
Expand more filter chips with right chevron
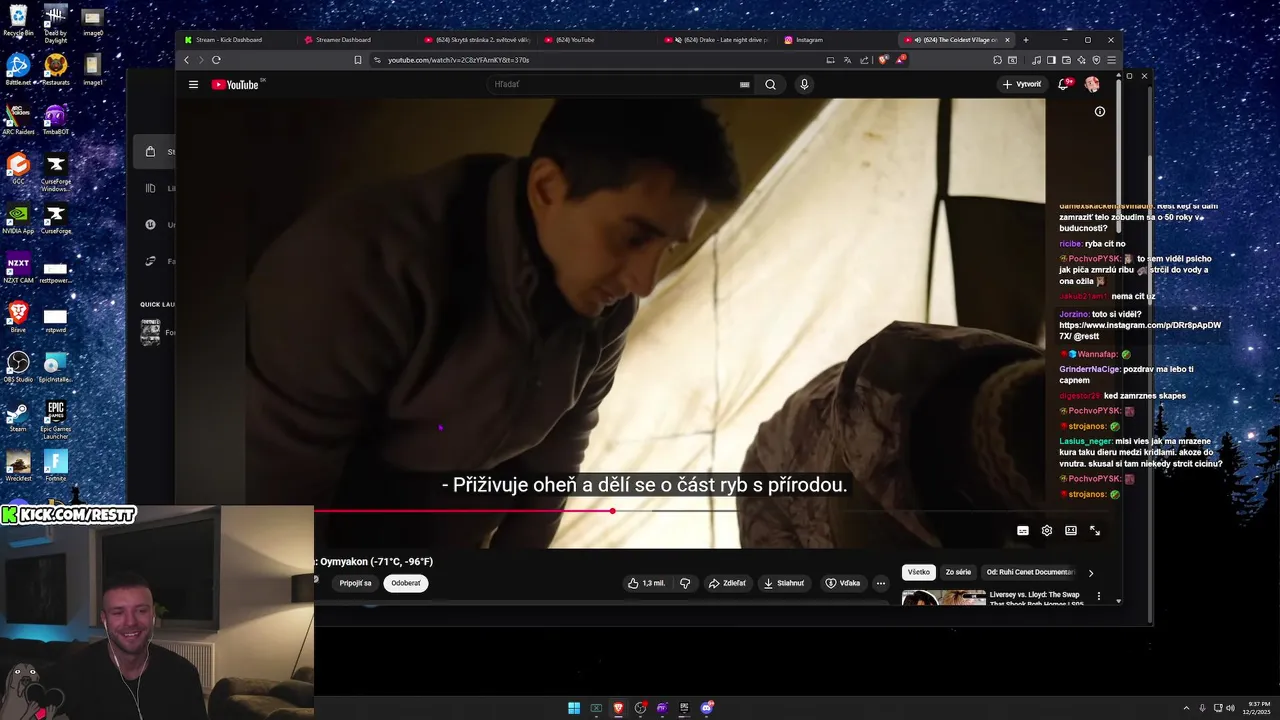click(1091, 573)
